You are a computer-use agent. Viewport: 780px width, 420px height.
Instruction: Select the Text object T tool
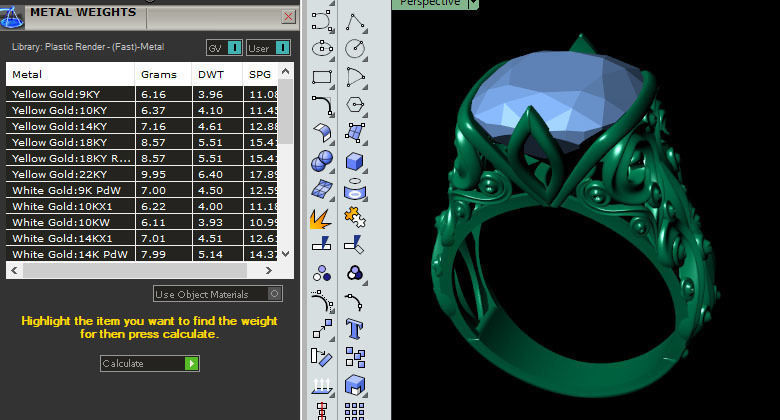tap(355, 329)
